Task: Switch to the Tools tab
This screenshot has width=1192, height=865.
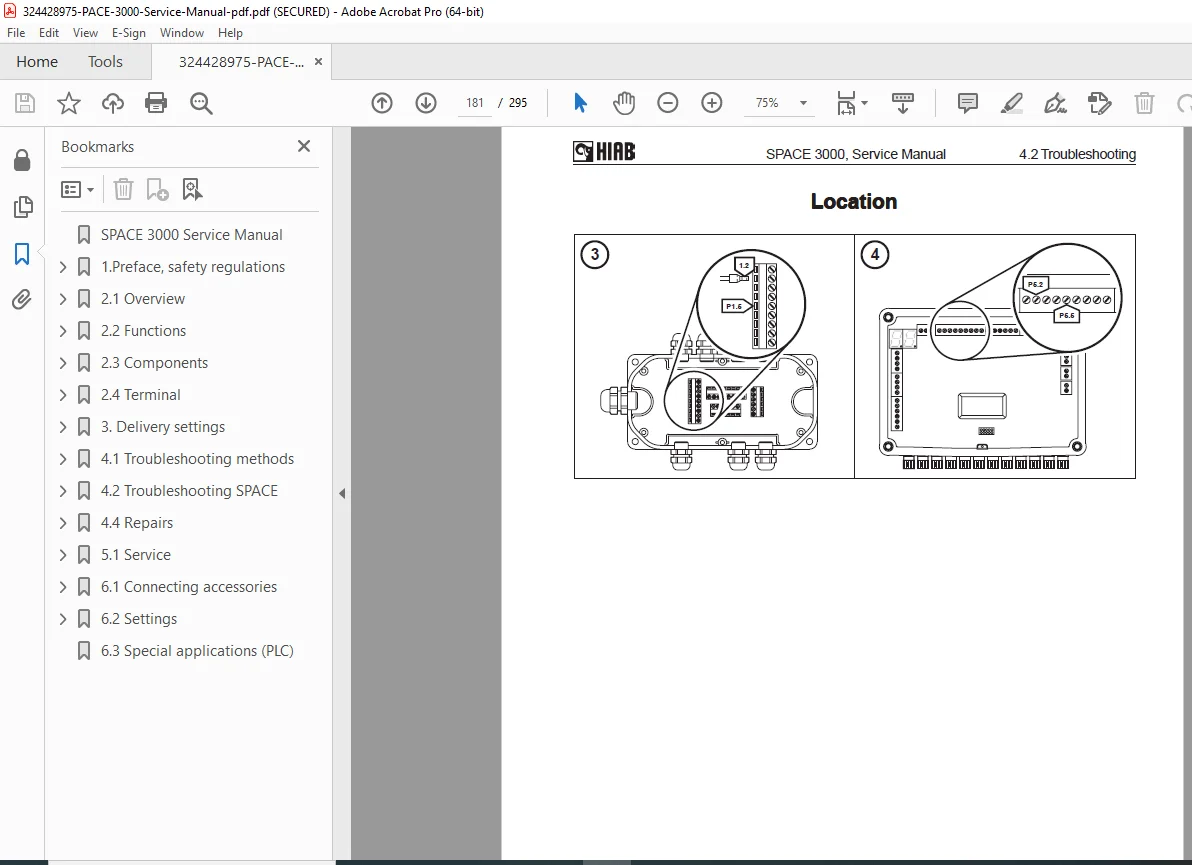Action: point(105,62)
